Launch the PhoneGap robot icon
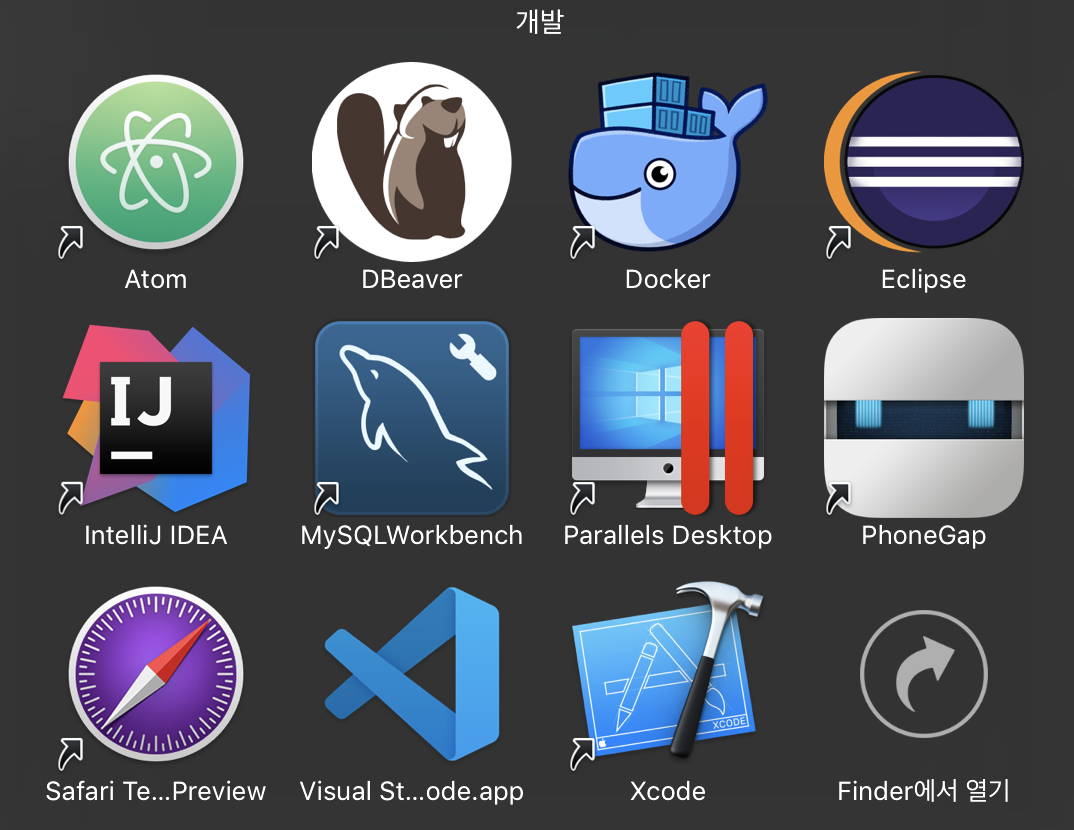 pyautogui.click(x=923, y=418)
